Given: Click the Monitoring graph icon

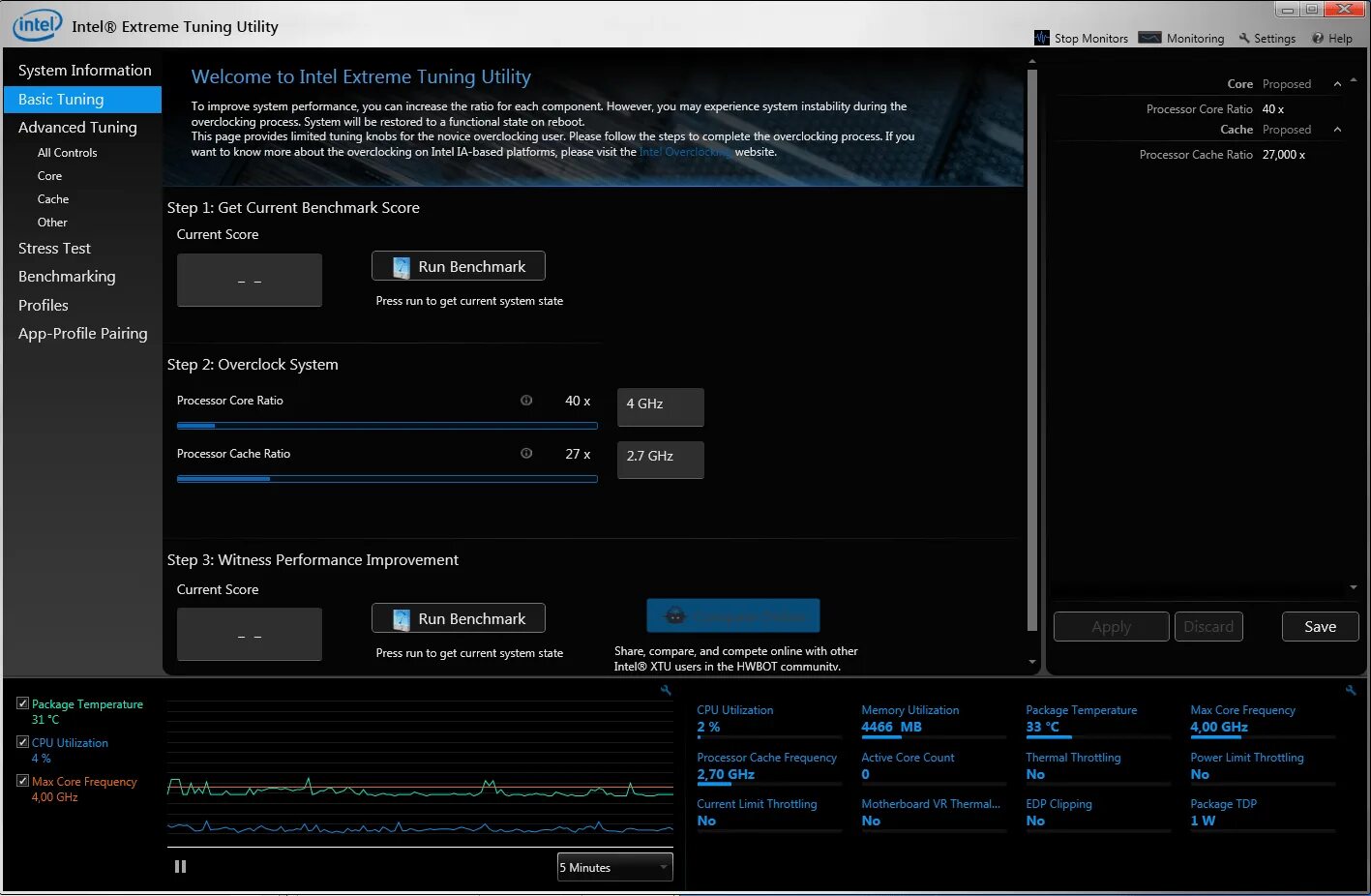Looking at the screenshot, I should 1149,38.
